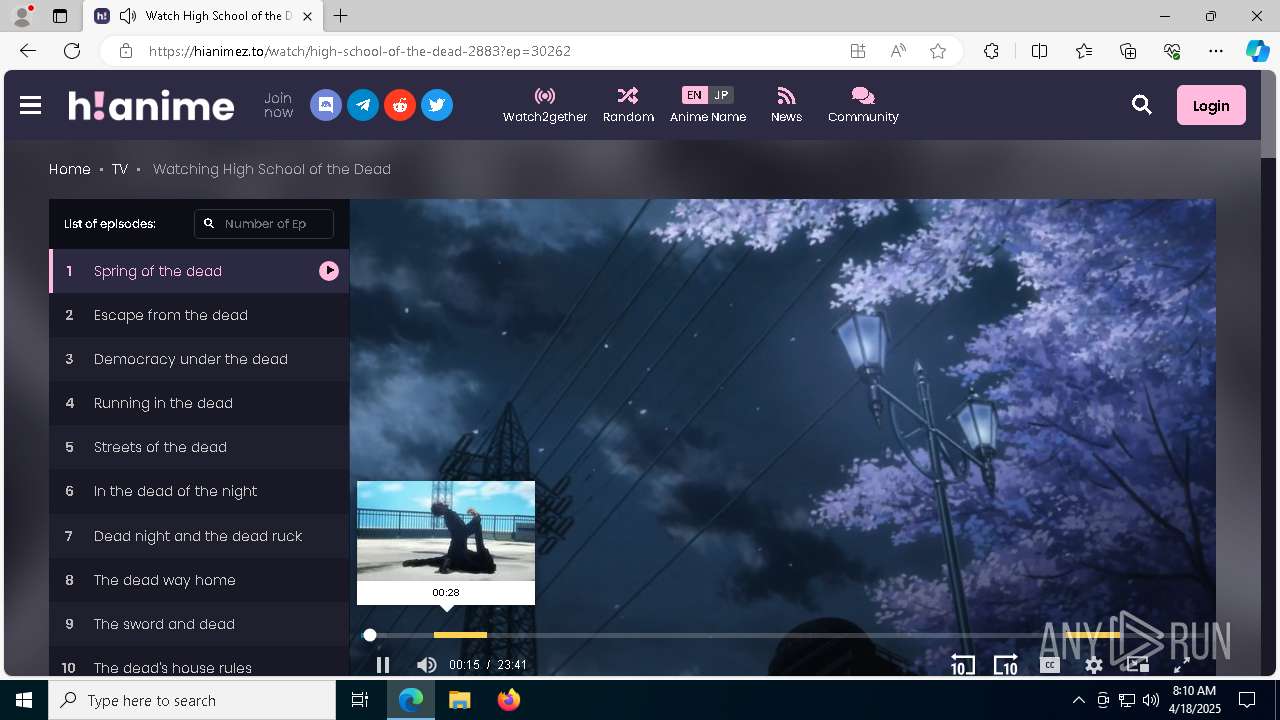
Task: Open browser Extensions puzzle icon
Action: [991, 51]
